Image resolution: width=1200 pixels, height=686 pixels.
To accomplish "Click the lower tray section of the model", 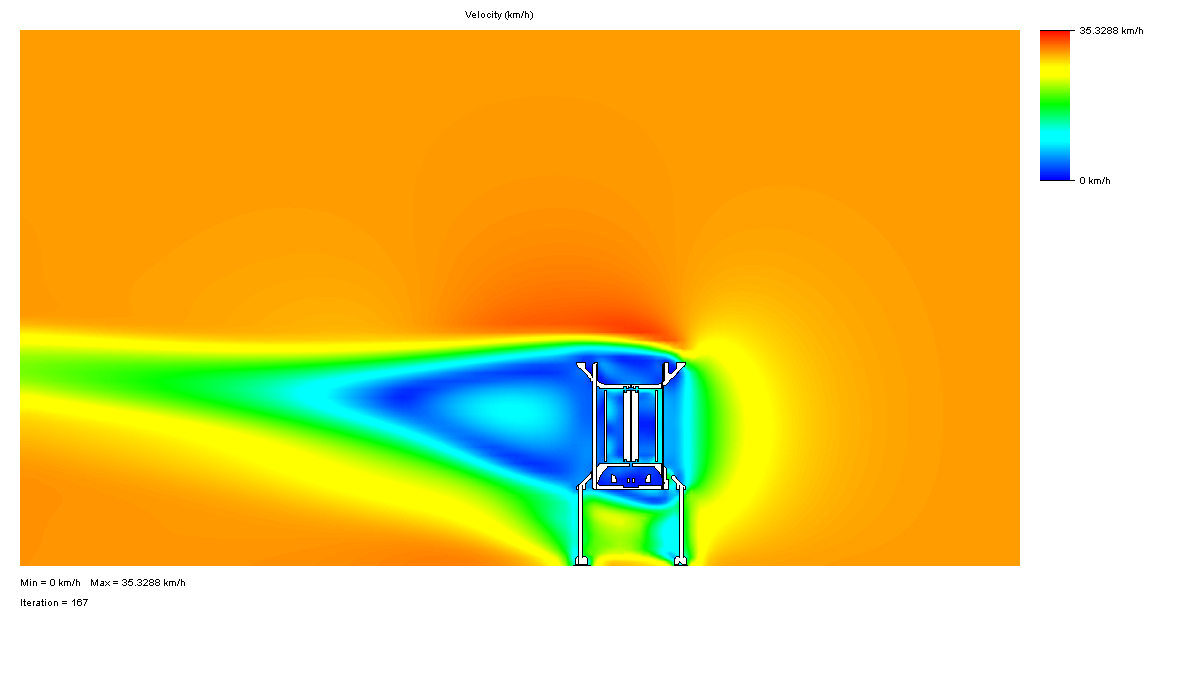I will click(630, 478).
